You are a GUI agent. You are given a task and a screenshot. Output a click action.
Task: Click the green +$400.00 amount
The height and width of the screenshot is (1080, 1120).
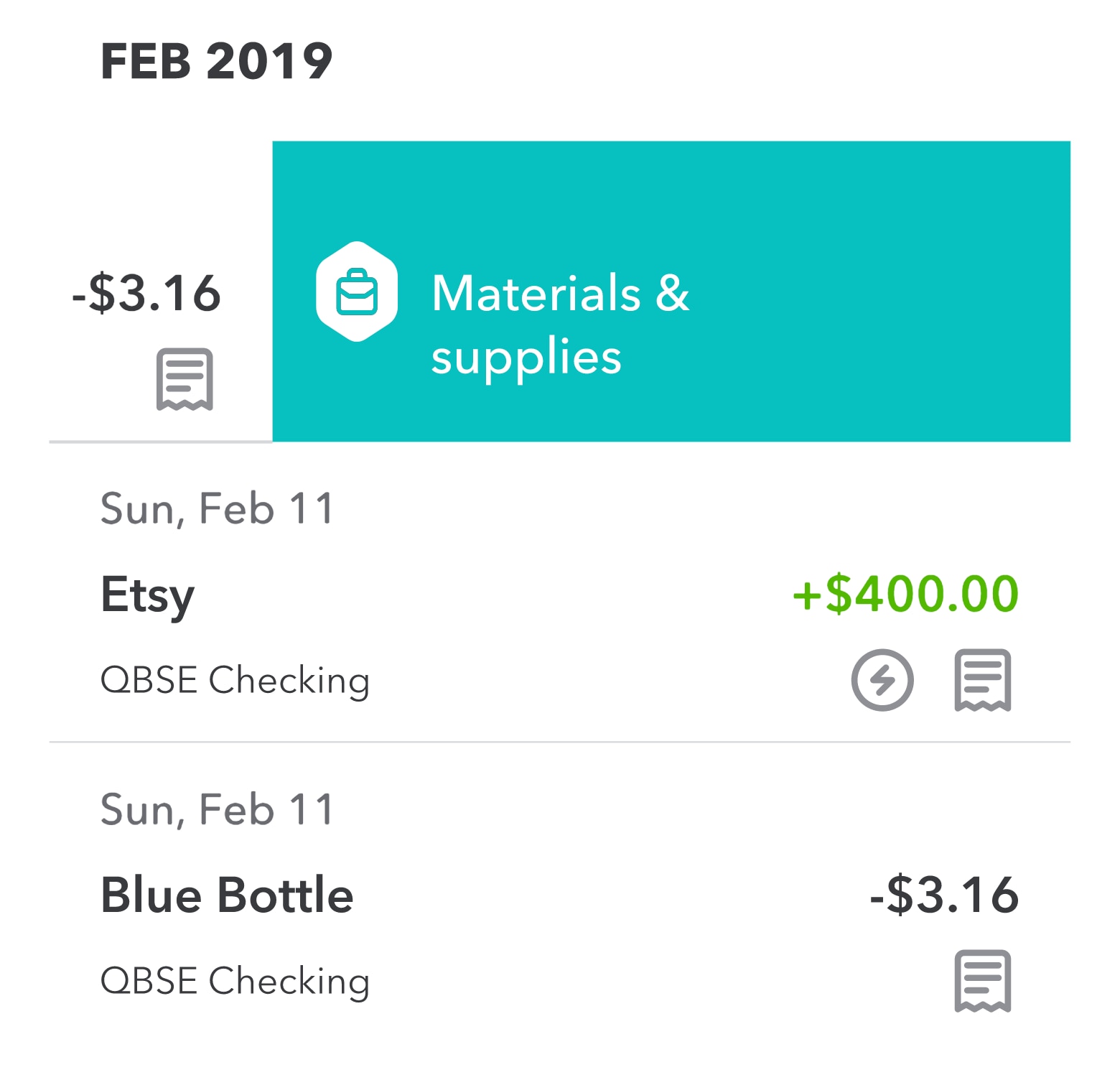[x=905, y=595]
